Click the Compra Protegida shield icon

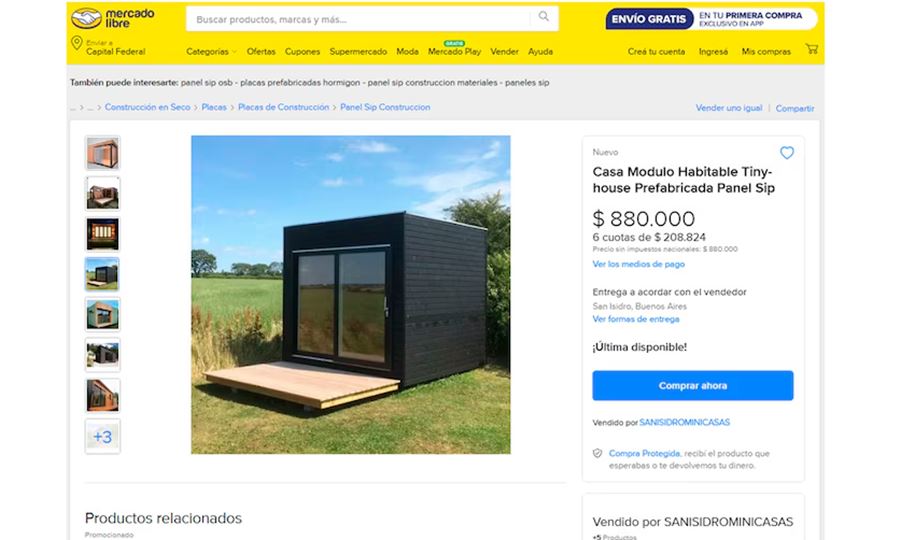pos(598,453)
